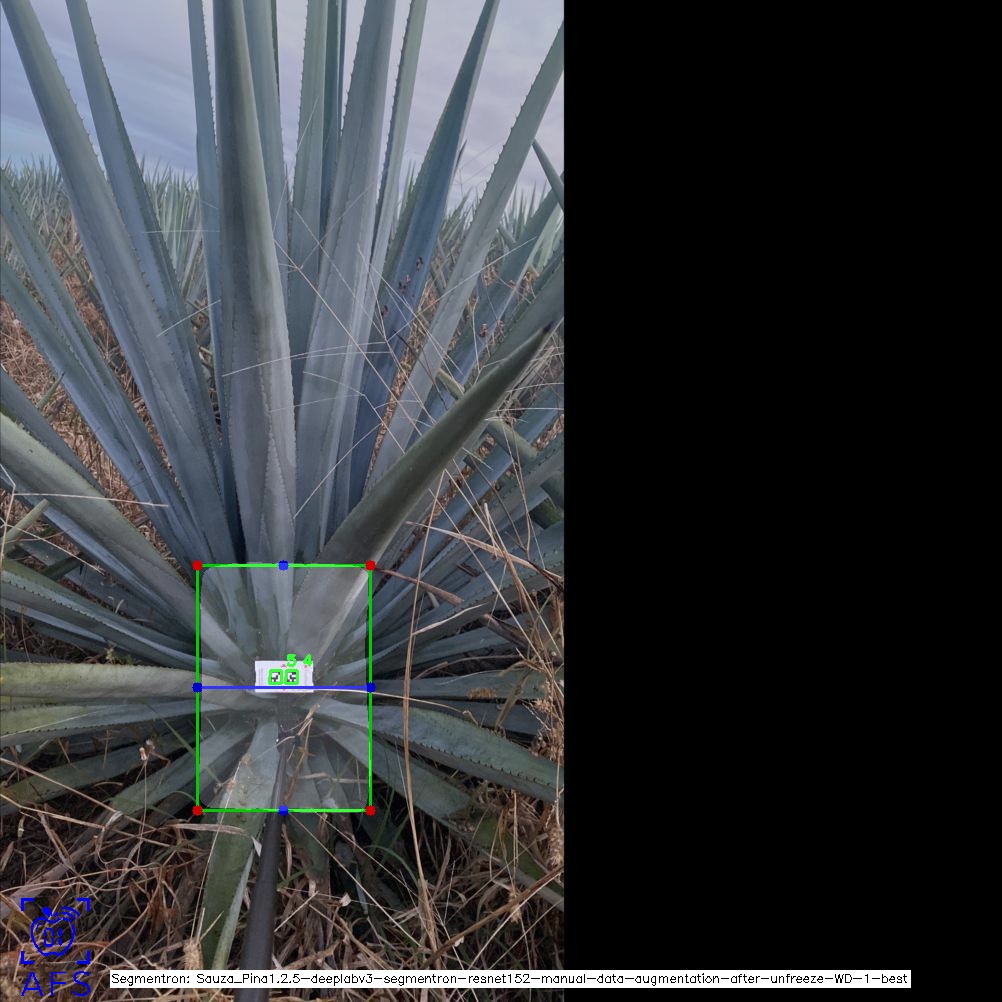Click the bottom-left red corner handle
Viewport: 1002px width, 1002px height.
[x=197, y=810]
